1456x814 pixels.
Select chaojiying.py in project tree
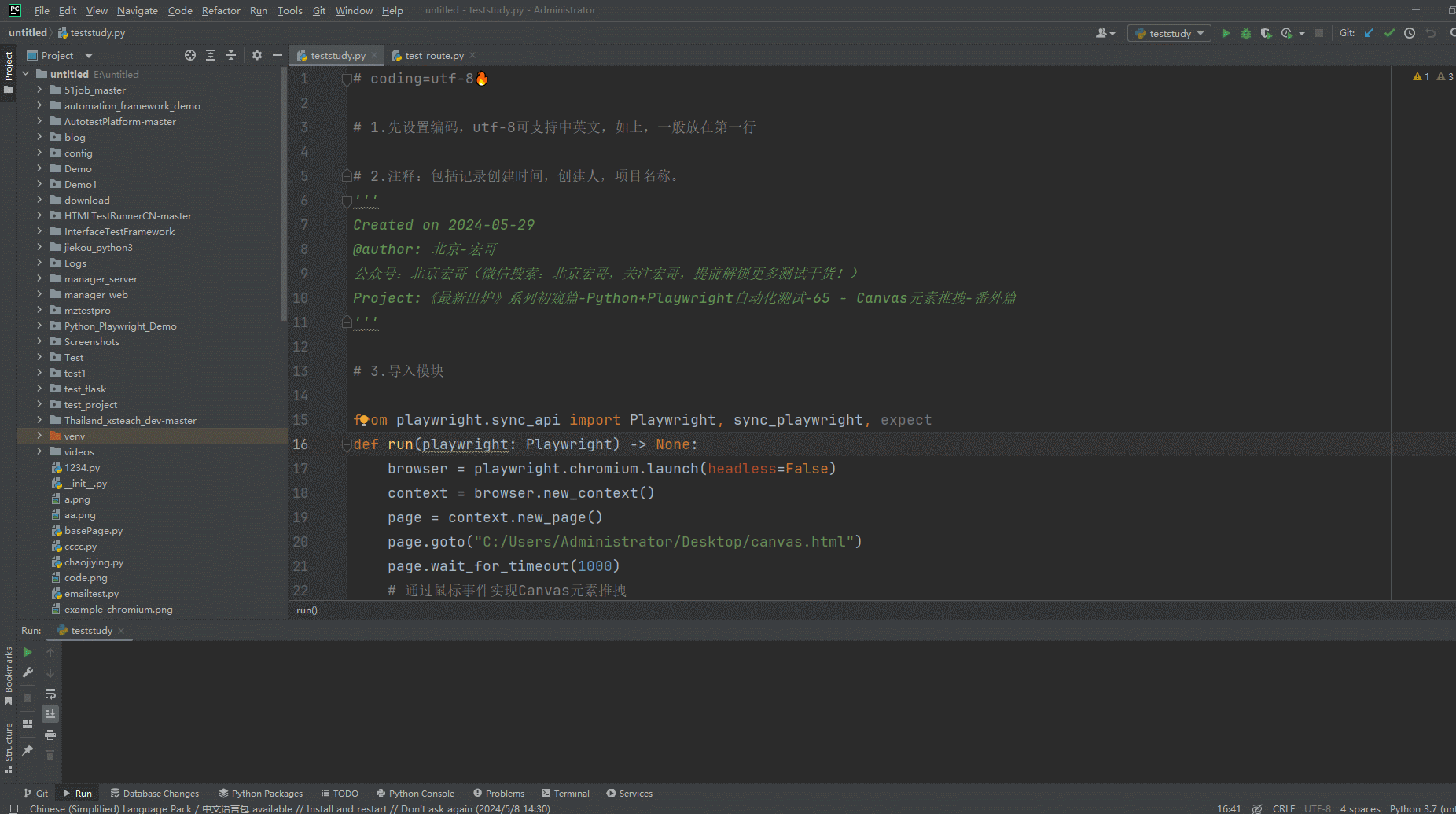tap(94, 562)
